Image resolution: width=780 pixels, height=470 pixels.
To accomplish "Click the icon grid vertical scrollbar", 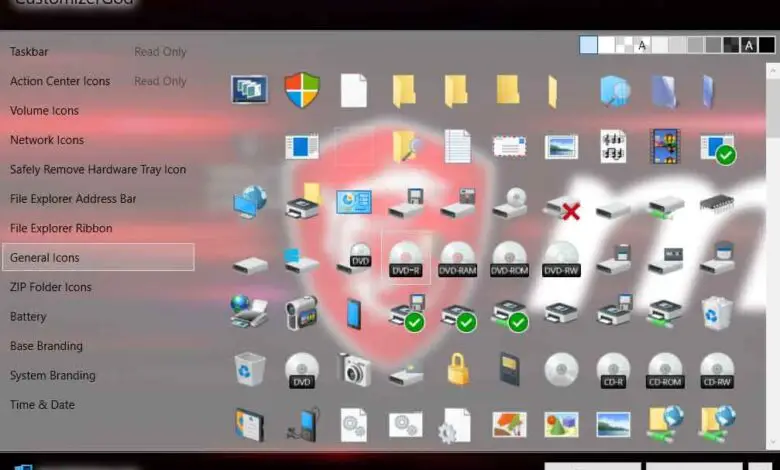I will pyautogui.click(x=773, y=256).
